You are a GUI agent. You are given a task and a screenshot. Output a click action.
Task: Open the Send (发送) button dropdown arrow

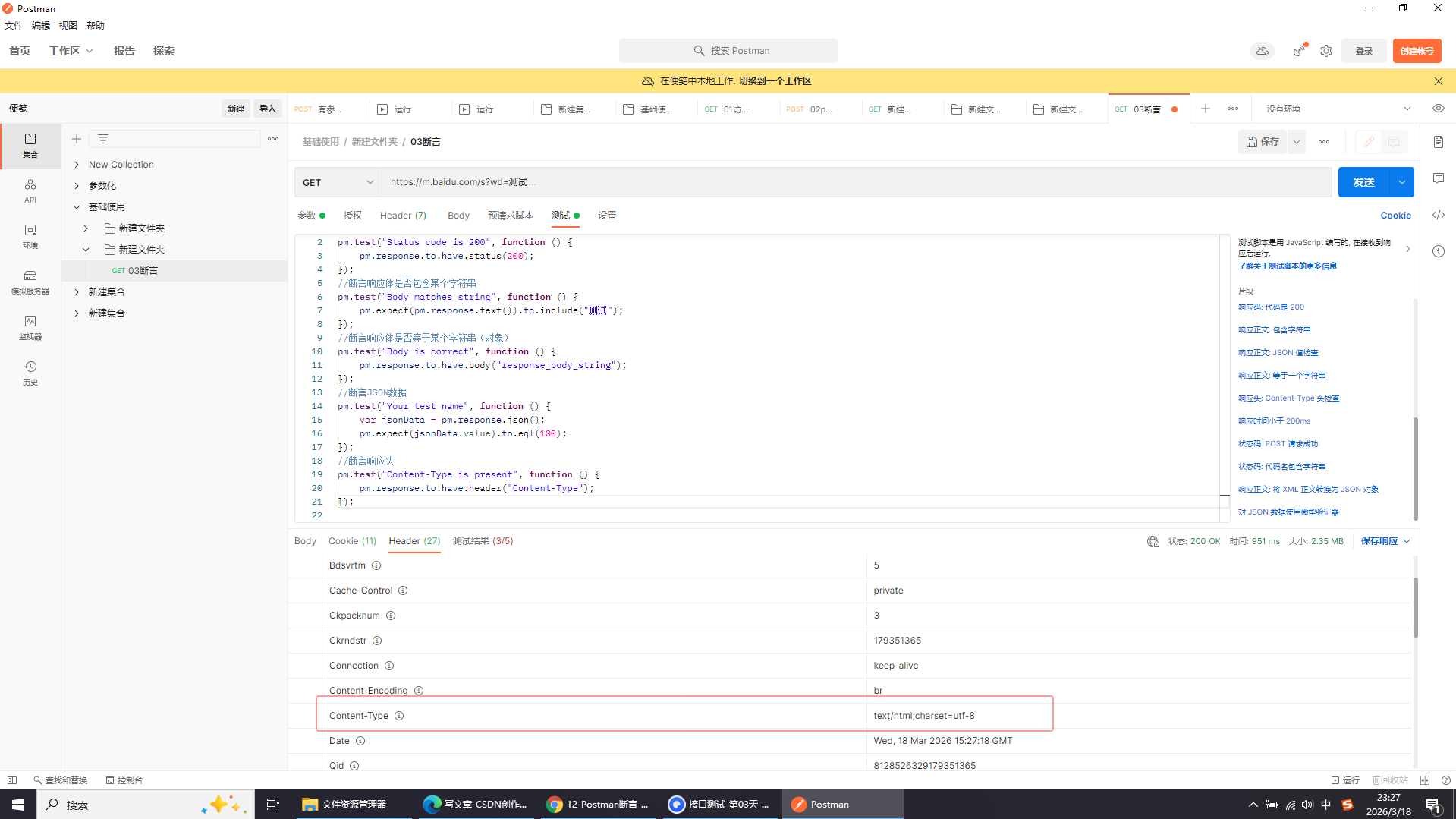pos(1402,182)
